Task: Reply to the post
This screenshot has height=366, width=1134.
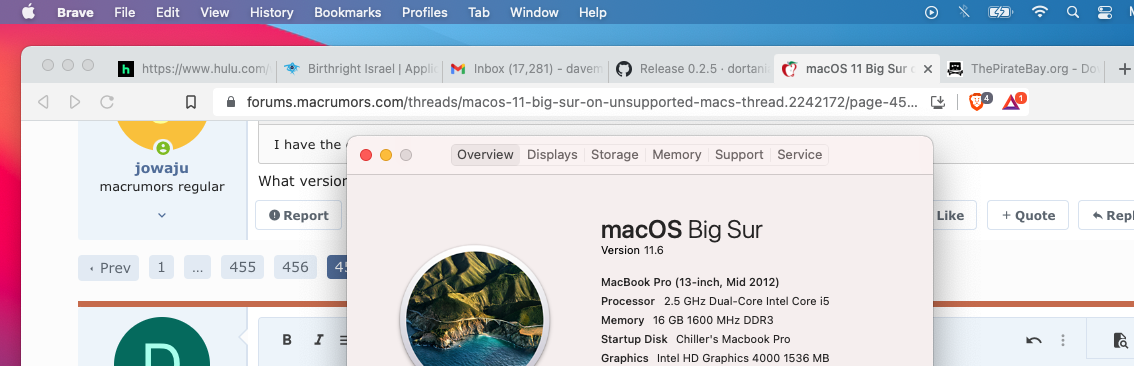Action: tap(1108, 215)
